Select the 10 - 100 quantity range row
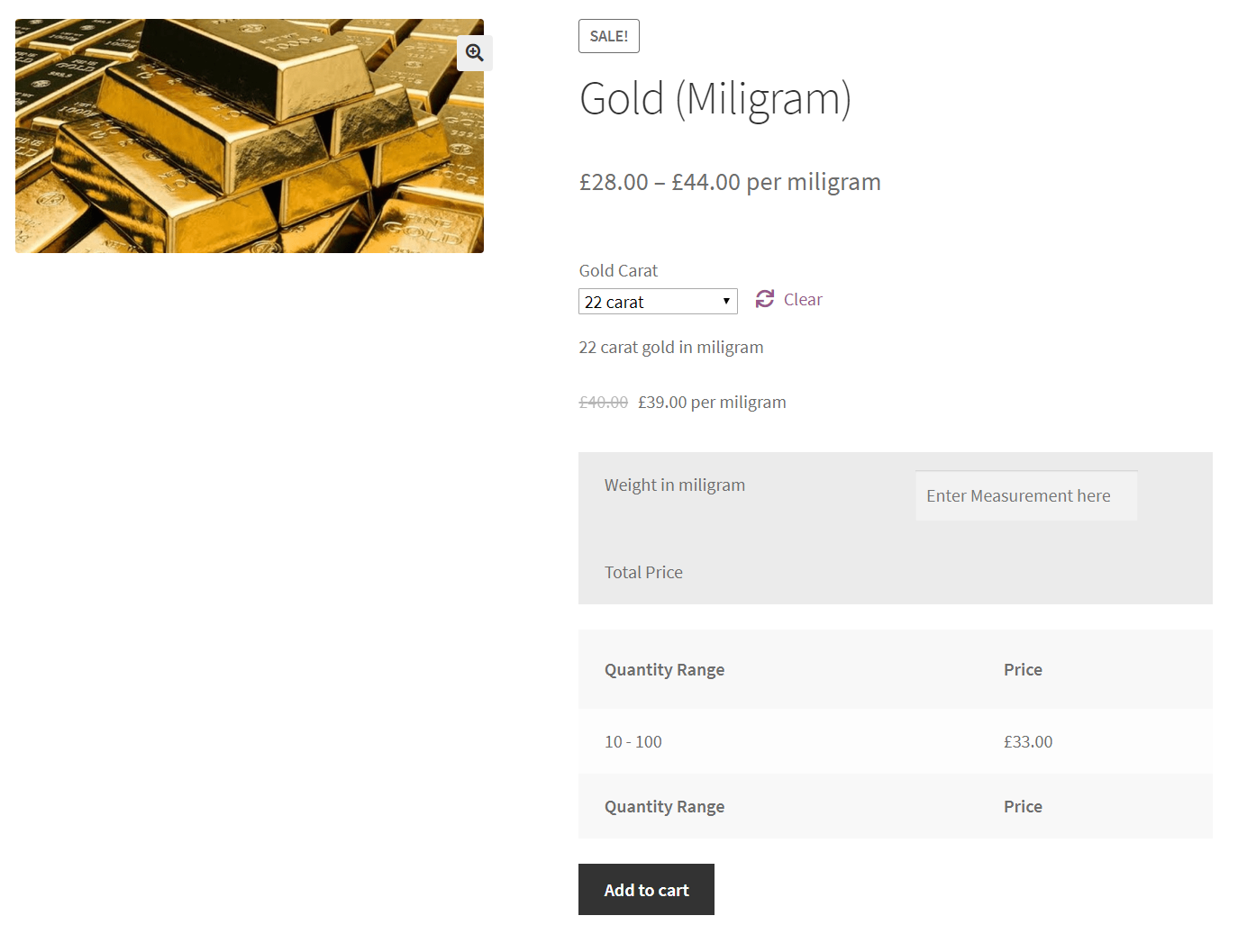This screenshot has height=952, width=1238. (x=633, y=742)
